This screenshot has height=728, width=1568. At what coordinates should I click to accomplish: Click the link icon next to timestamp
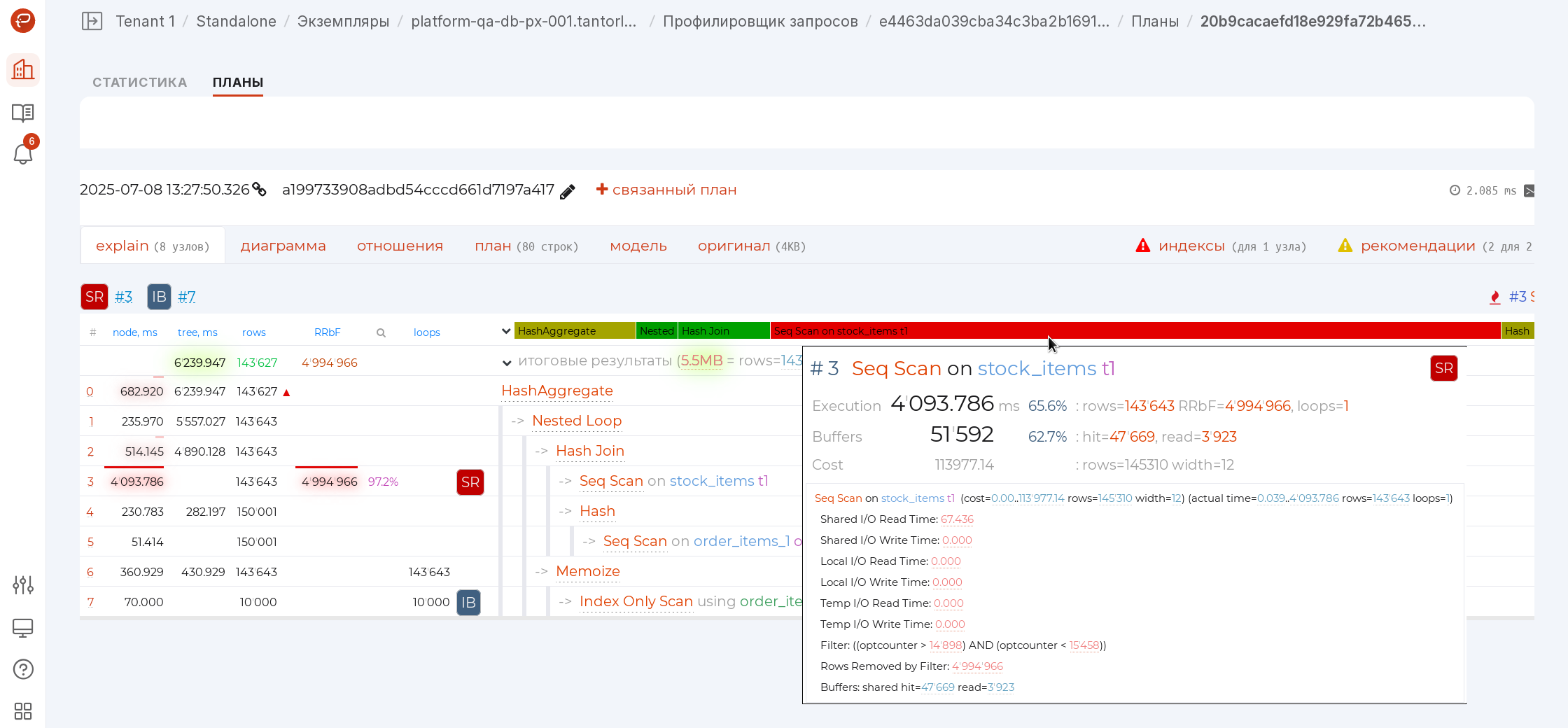(x=260, y=190)
